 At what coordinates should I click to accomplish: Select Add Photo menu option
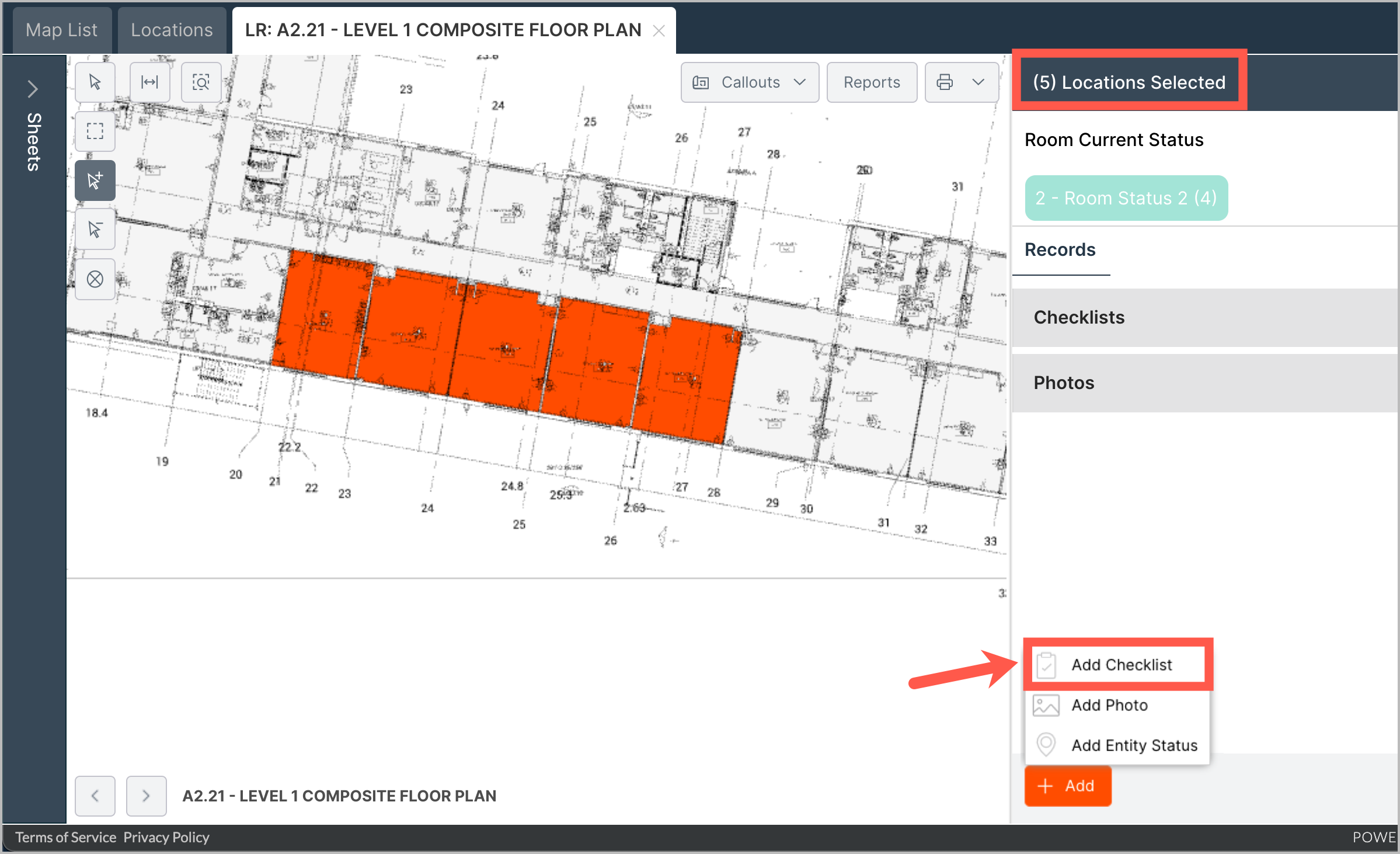(x=1109, y=705)
